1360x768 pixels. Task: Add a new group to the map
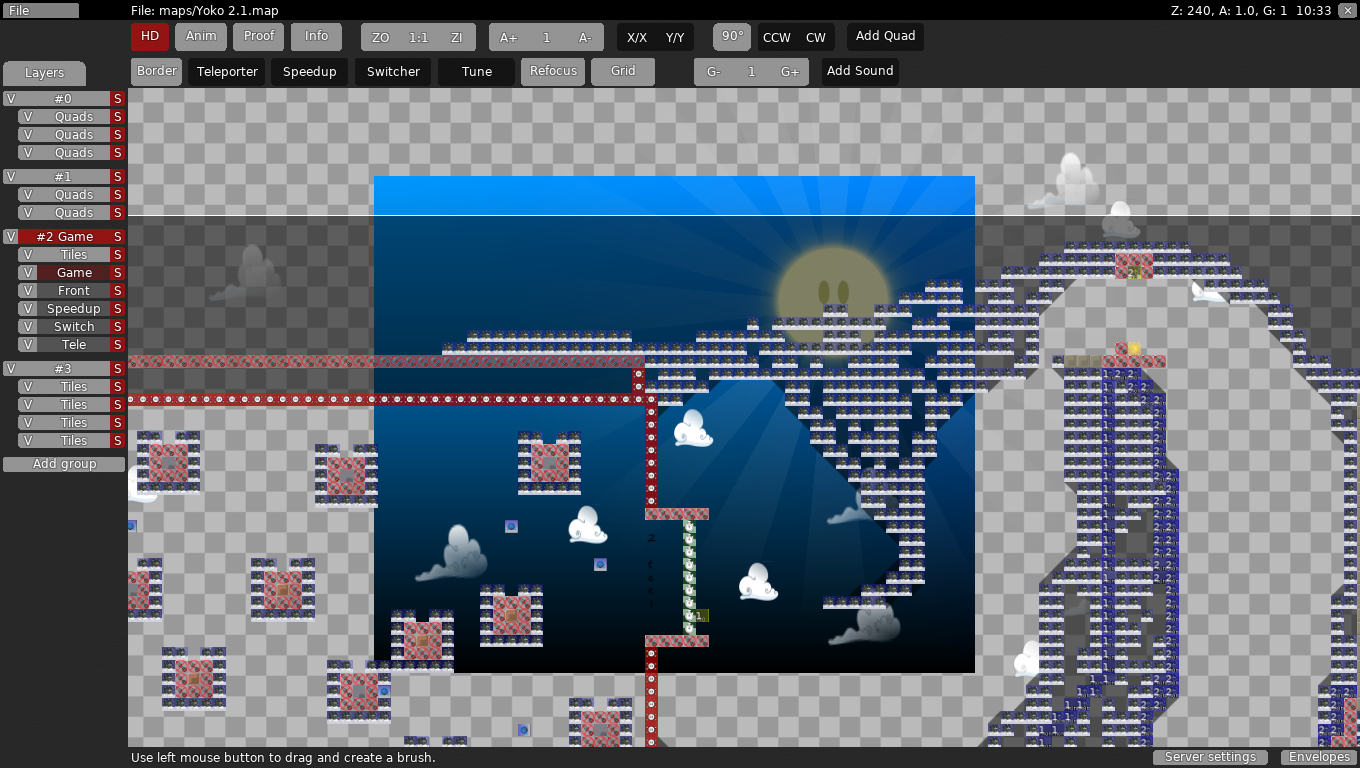pyautogui.click(x=63, y=463)
